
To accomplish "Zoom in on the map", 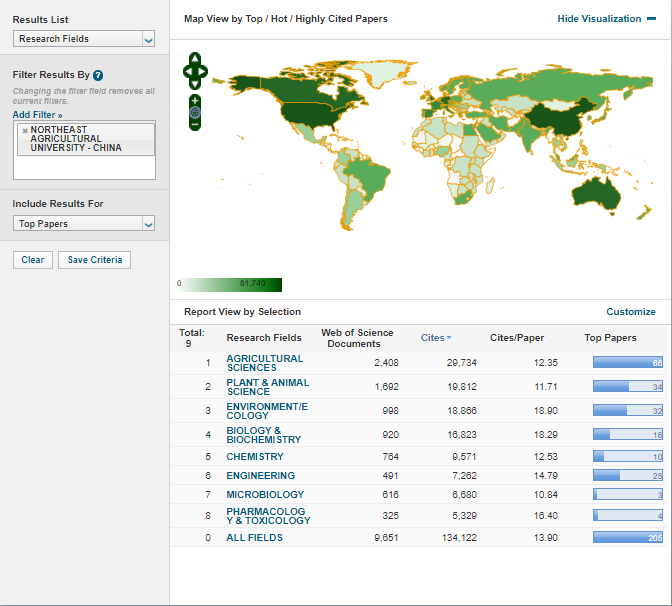I will 195,101.
